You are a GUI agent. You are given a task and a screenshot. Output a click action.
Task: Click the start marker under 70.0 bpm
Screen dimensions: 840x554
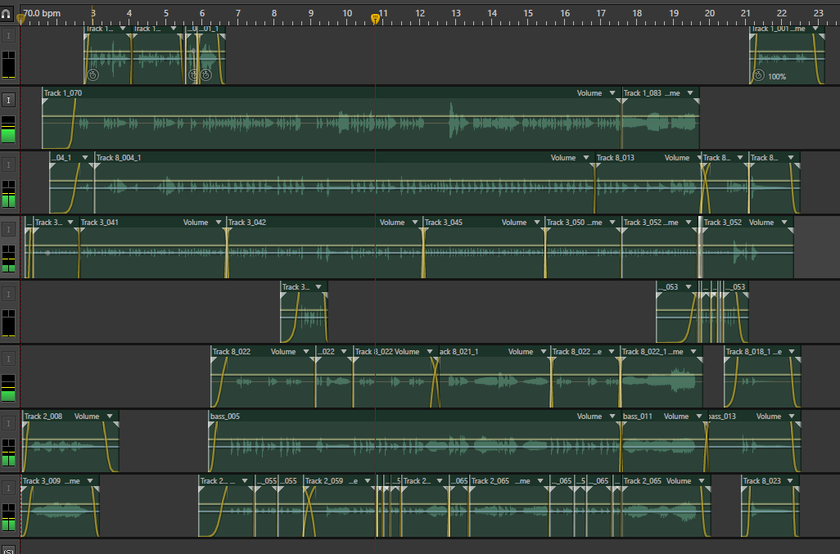point(21,20)
